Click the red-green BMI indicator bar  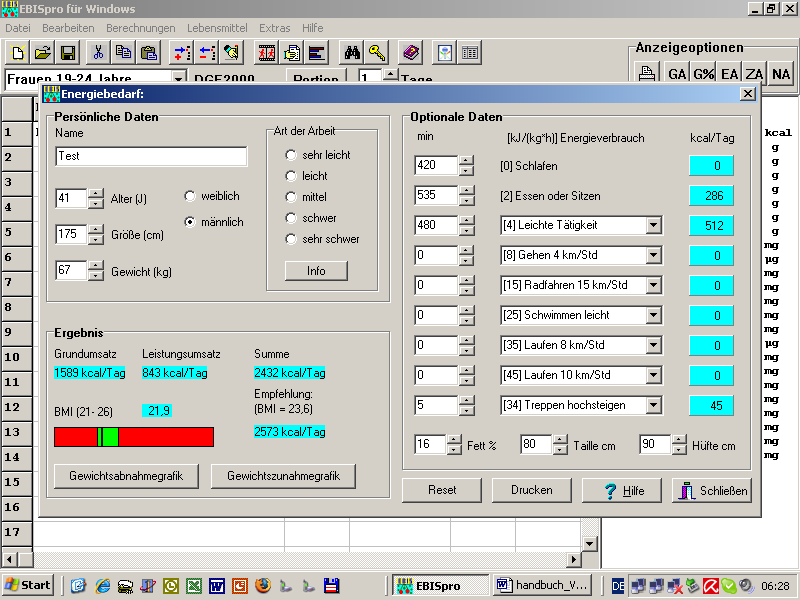point(133,437)
